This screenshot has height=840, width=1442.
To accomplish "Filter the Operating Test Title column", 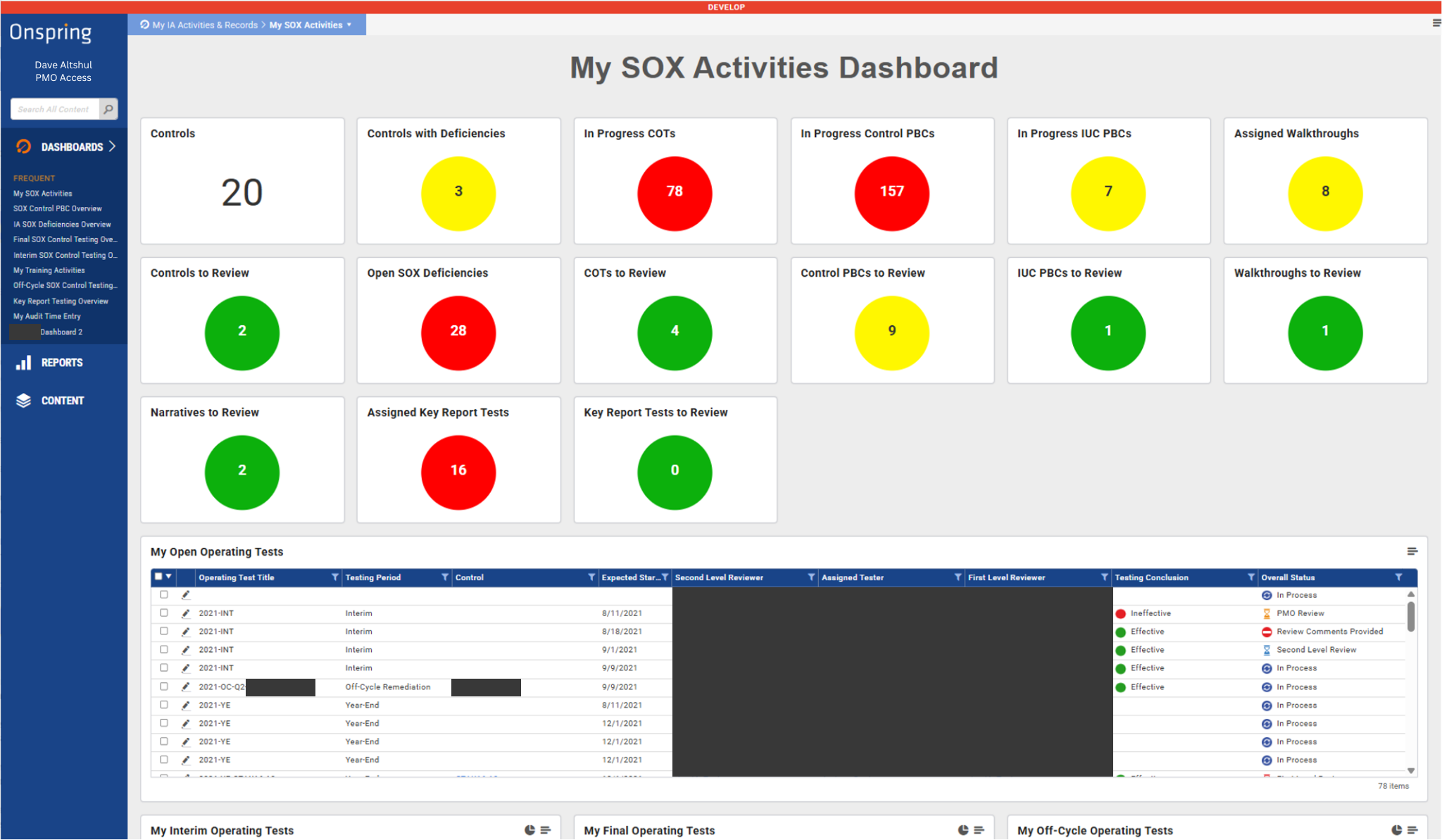I will pyautogui.click(x=334, y=577).
